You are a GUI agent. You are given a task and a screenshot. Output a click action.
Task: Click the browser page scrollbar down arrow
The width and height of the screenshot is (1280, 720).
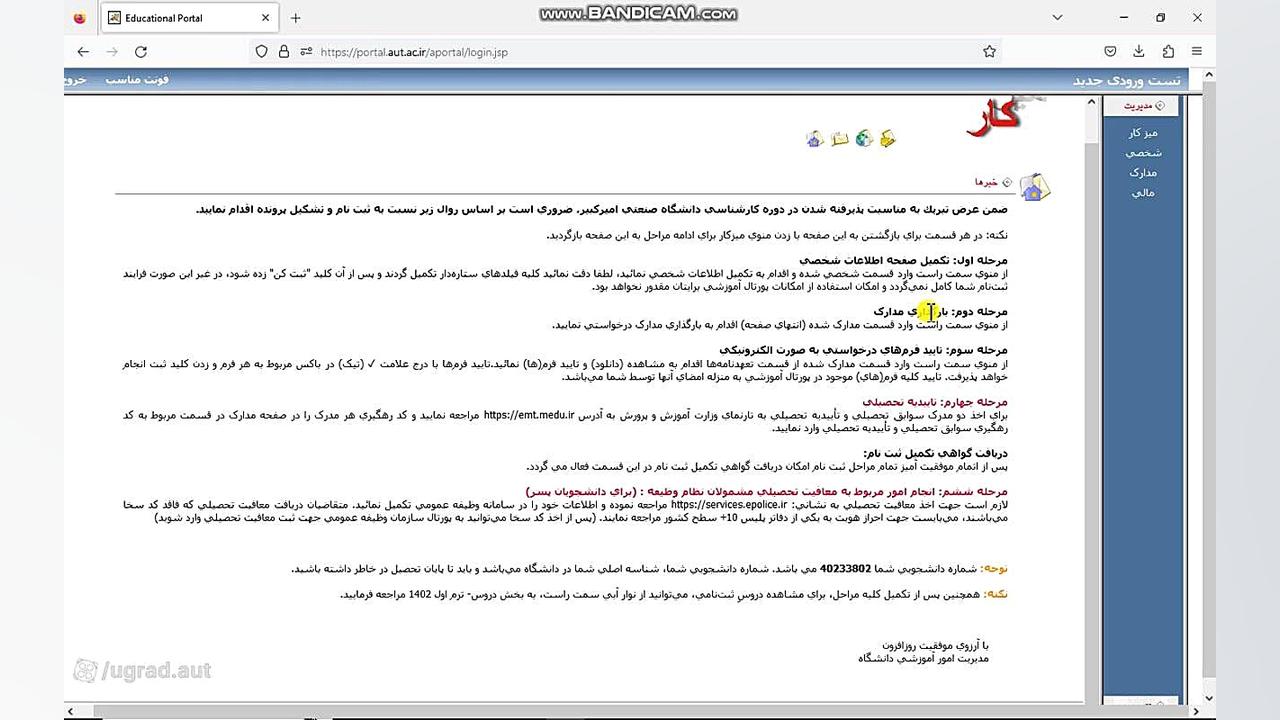point(1210,698)
